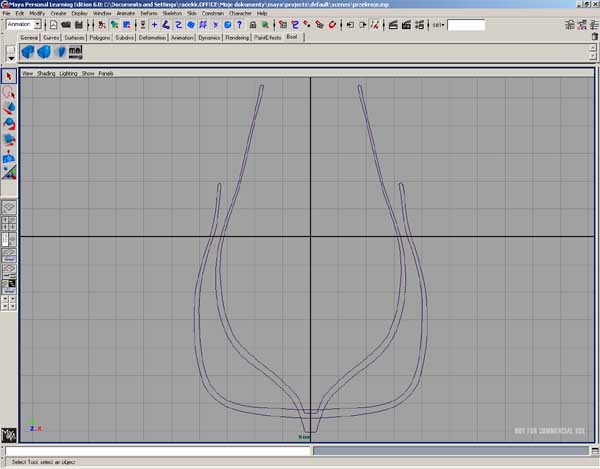The image size is (600, 469).
Task: Open viewport Shading menu
Action: pyautogui.click(x=46, y=73)
